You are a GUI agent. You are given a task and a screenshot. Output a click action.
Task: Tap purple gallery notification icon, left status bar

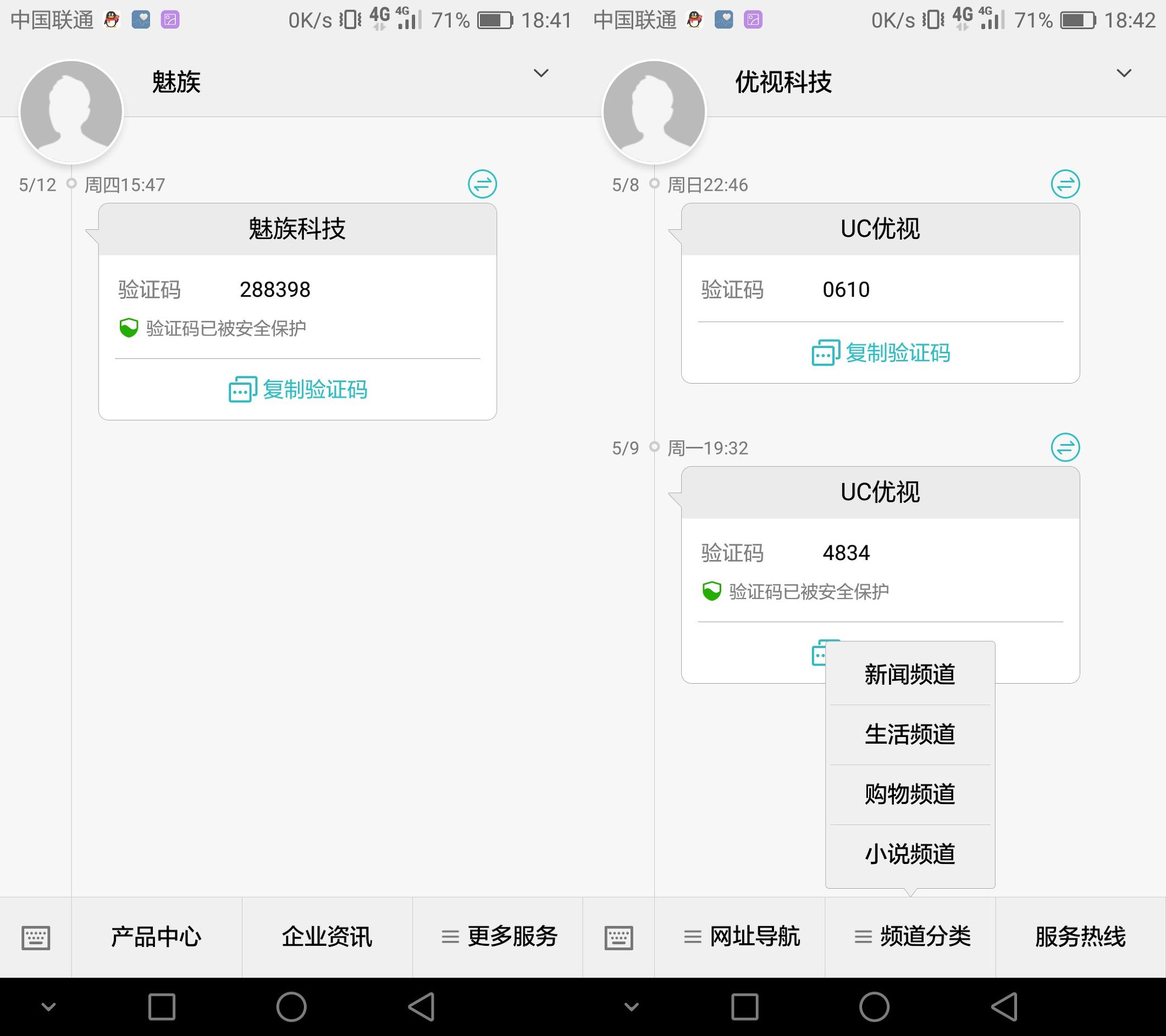tap(170, 20)
